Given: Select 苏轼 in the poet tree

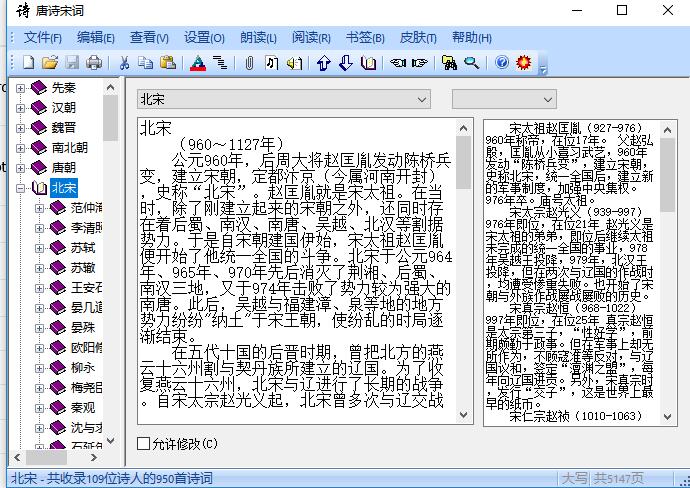Looking at the screenshot, I should click(x=83, y=248).
